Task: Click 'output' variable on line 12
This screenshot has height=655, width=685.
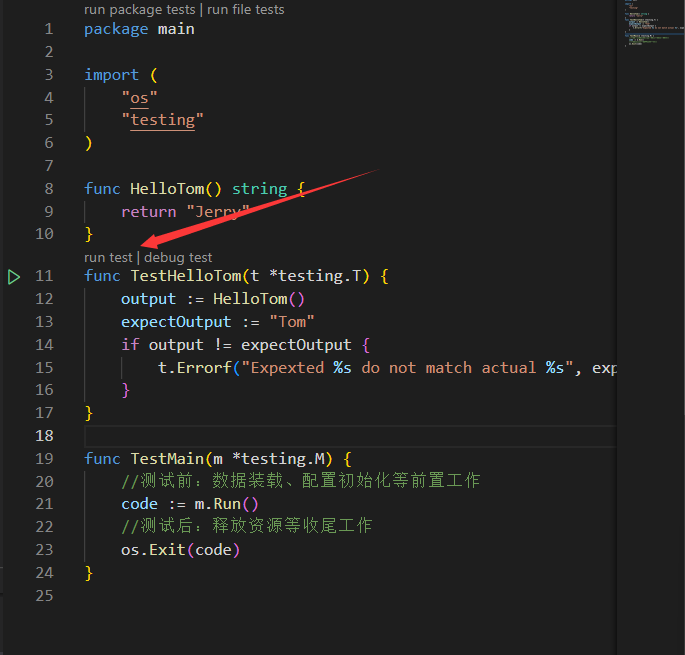Action: click(x=149, y=299)
